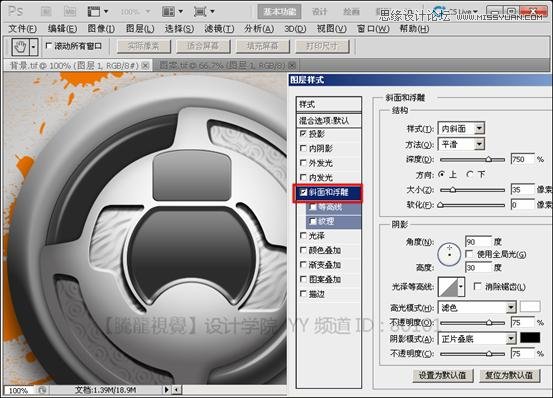Click 复位为默认值 button
553x398 pixels.
[x=510, y=375]
